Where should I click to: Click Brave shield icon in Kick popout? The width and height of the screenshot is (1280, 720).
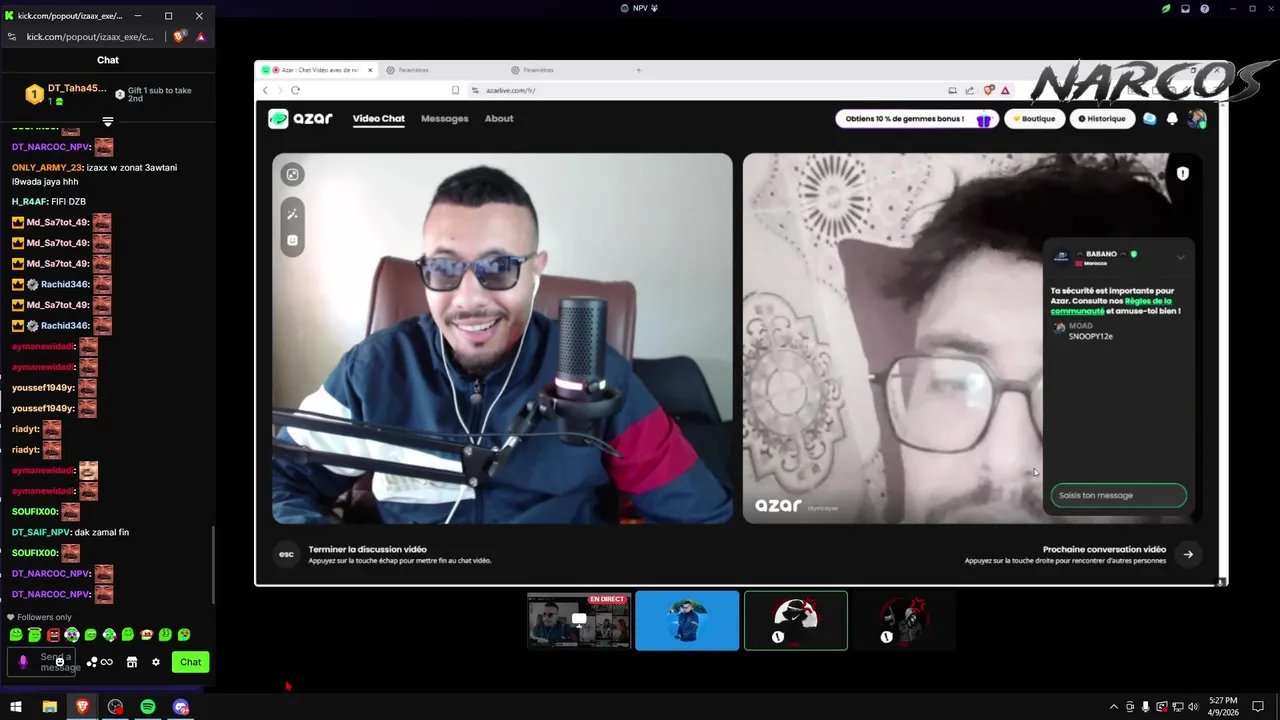point(179,37)
